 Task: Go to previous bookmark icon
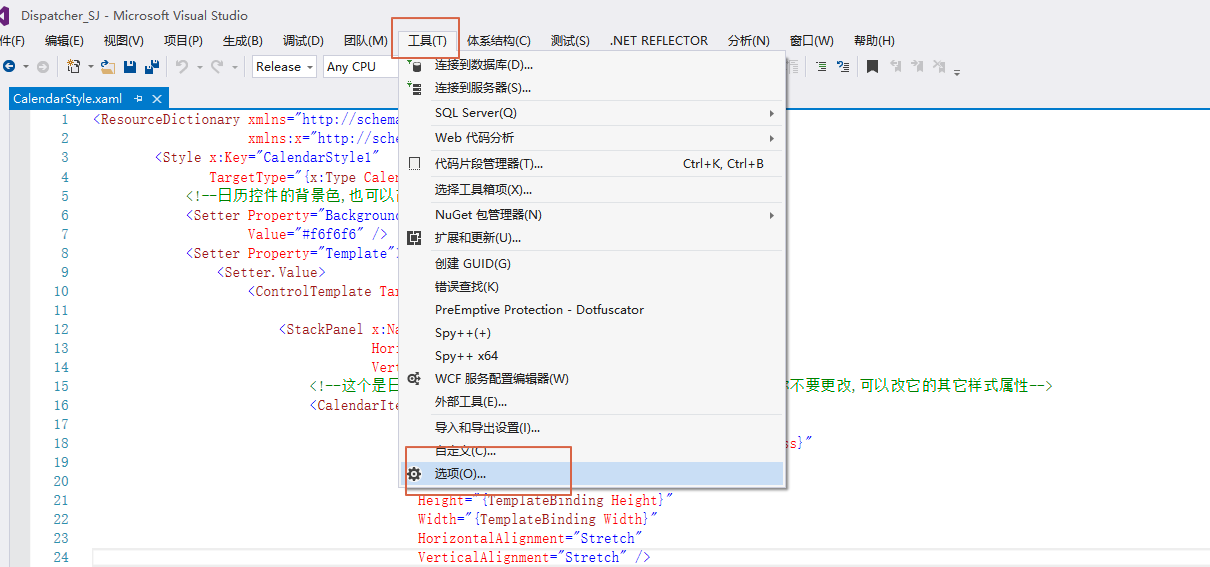[896, 67]
